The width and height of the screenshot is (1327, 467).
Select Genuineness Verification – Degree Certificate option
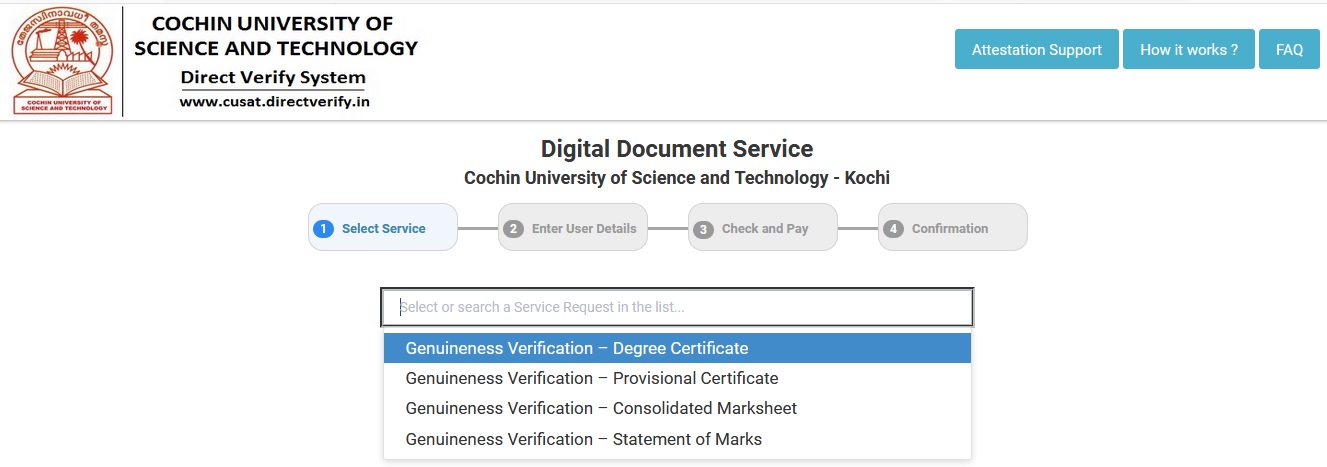coord(677,348)
